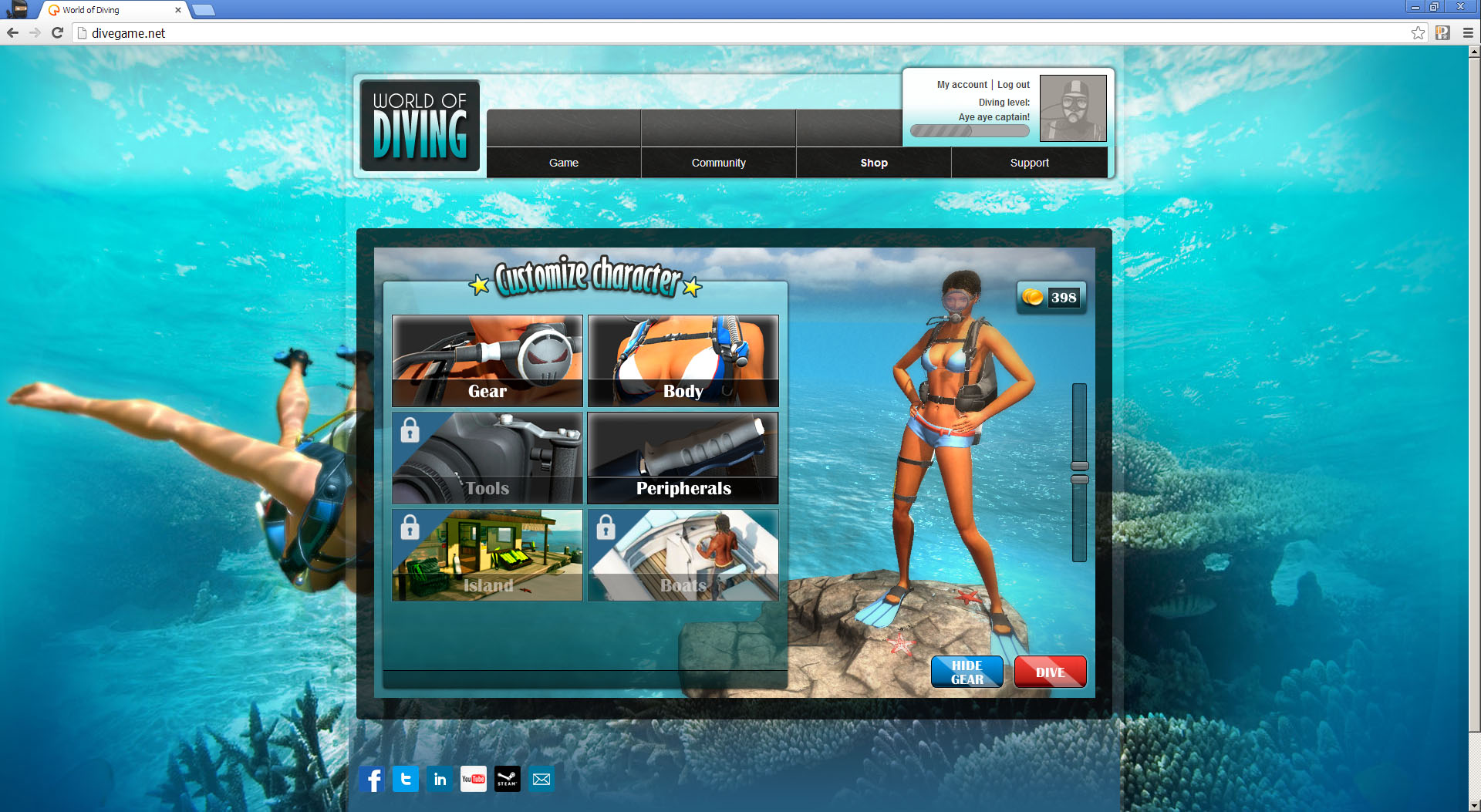Open the Facebook social icon
This screenshot has width=1481, height=812.
[x=372, y=779]
